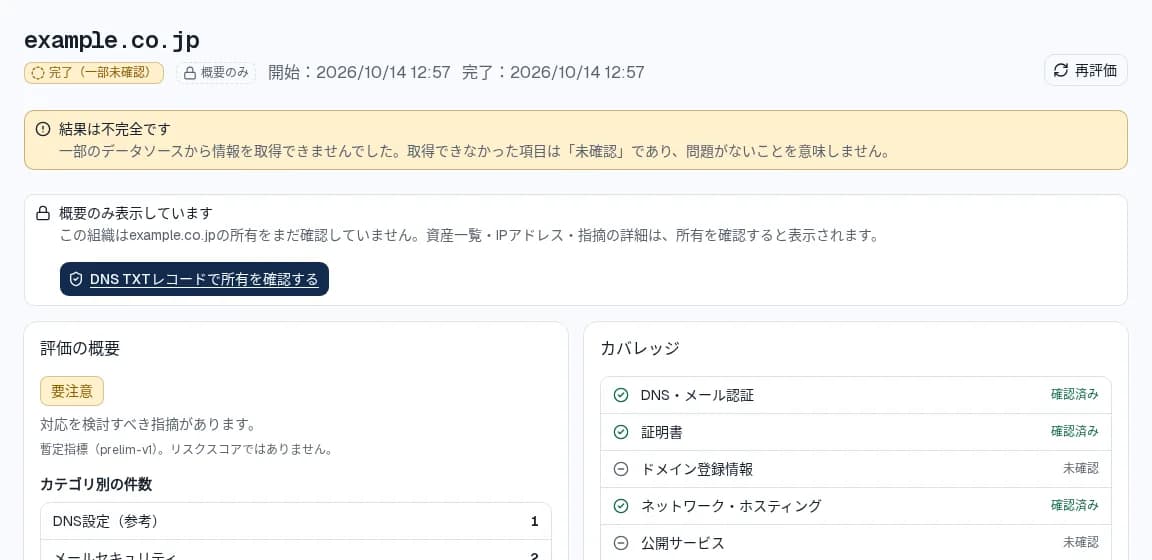The image size is (1152, 560).
Task: Click the lock icon beside 概要のみ表示しています
Action: click(43, 214)
